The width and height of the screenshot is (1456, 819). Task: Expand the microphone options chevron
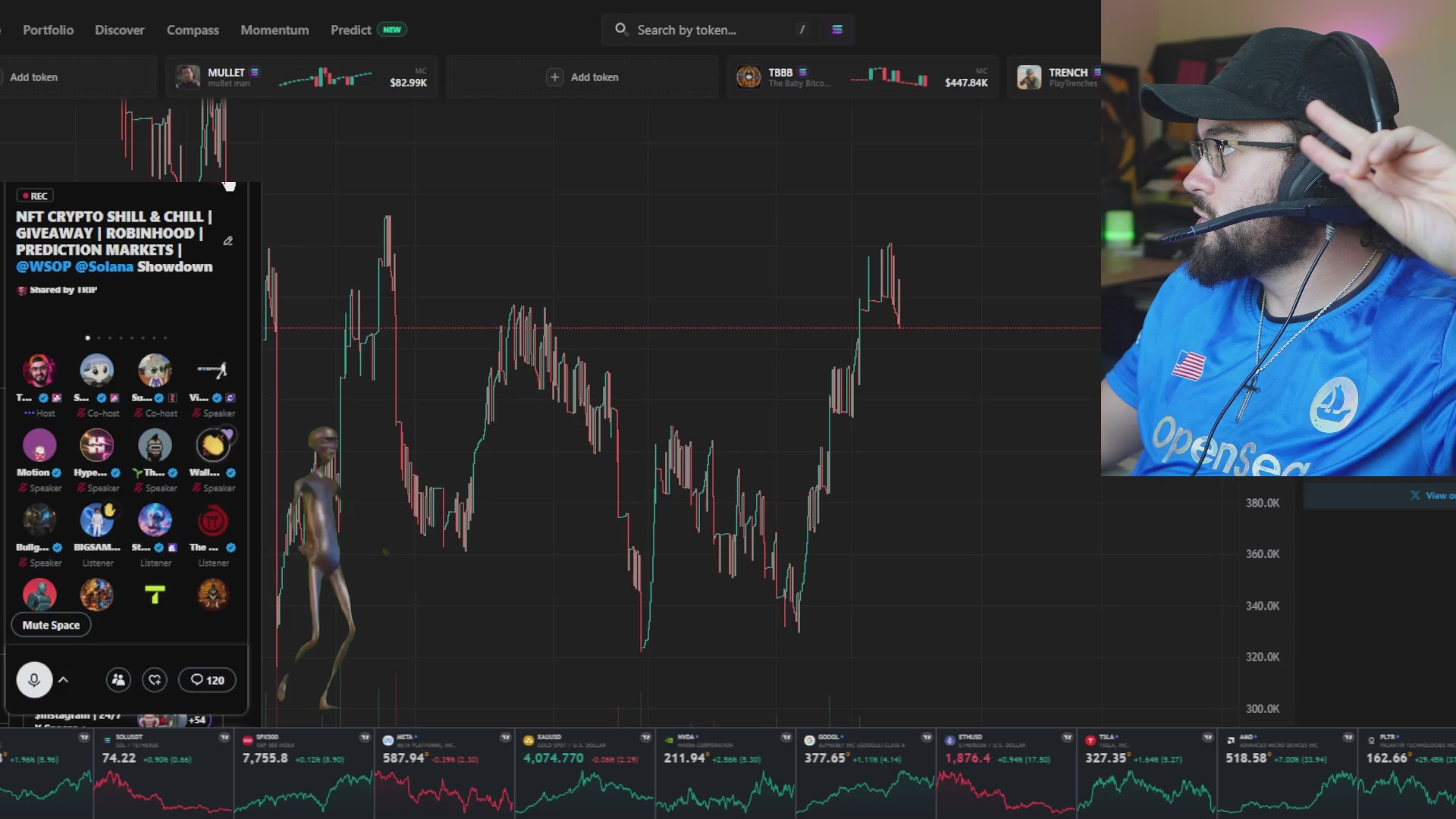click(x=64, y=680)
